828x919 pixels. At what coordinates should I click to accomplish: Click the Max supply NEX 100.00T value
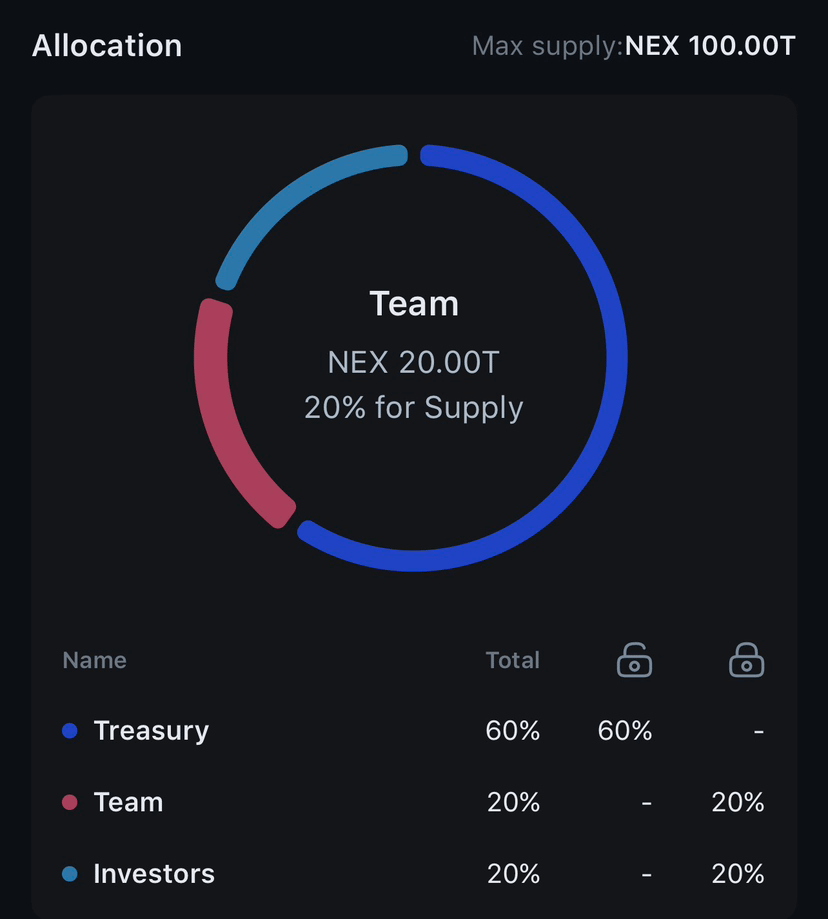click(710, 46)
